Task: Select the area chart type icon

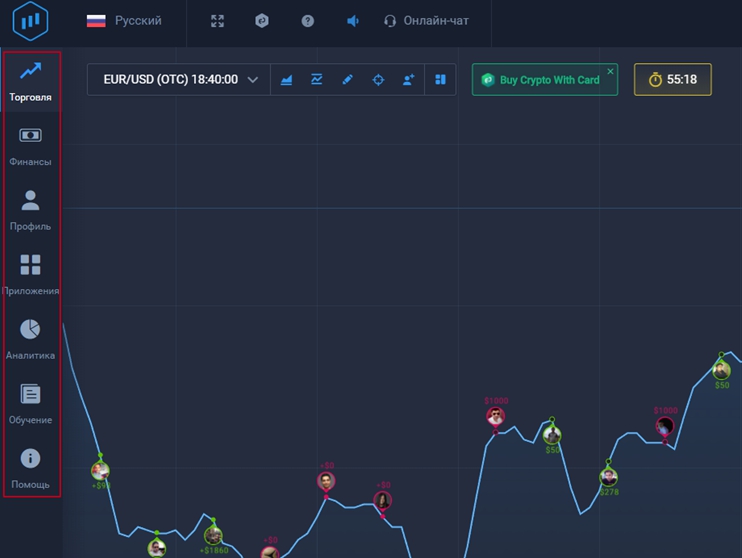Action: pos(287,80)
